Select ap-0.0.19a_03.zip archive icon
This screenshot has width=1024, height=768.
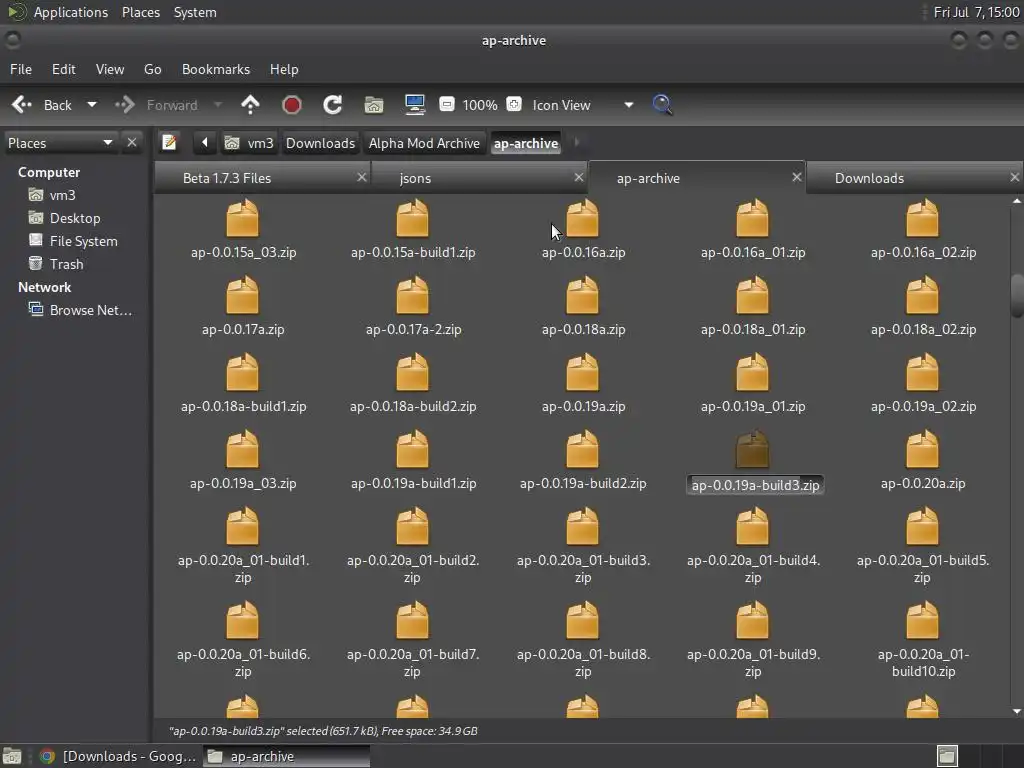(x=242, y=449)
